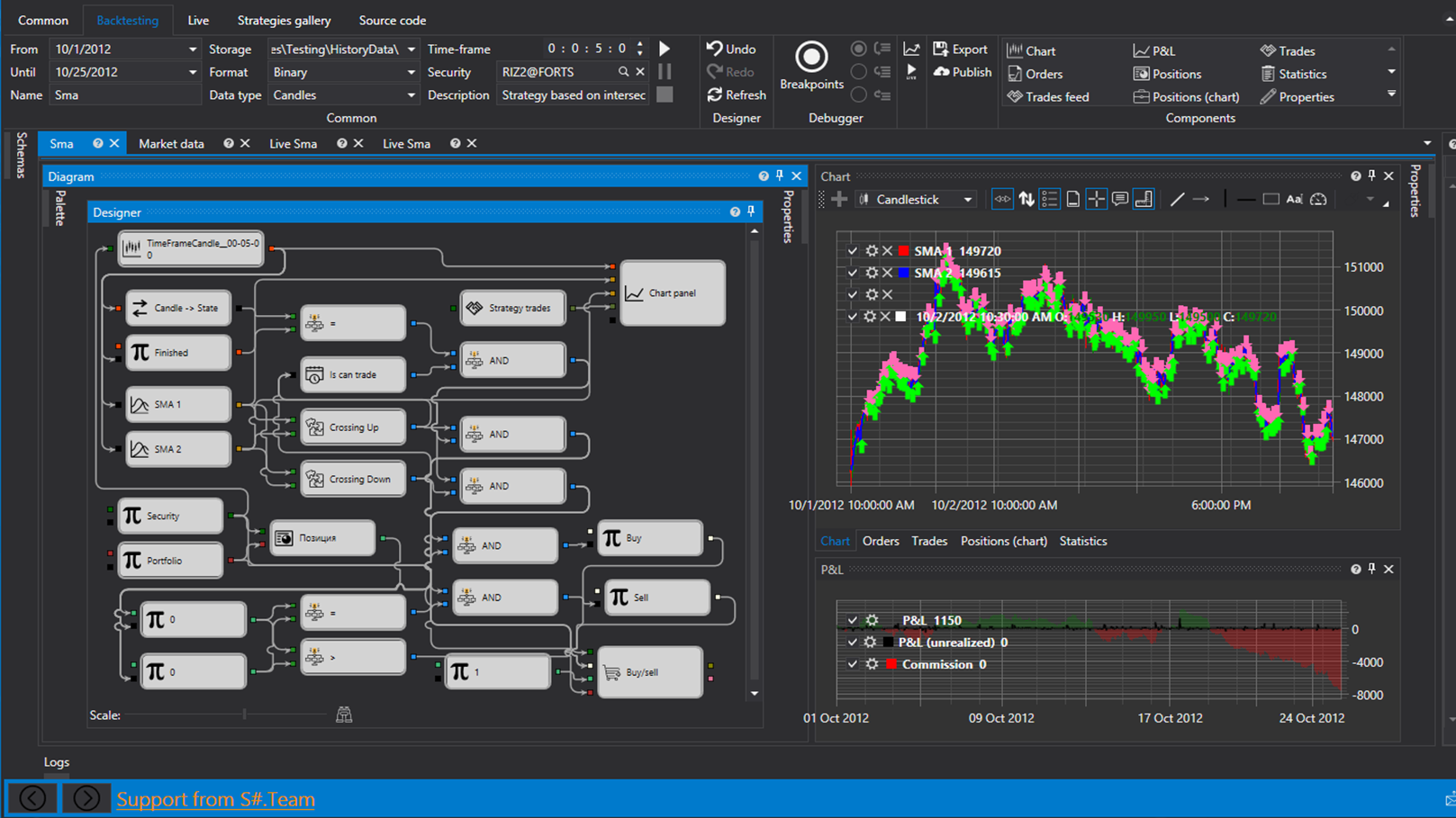Select the Buy/sell node in the diagram
The height and width of the screenshot is (818, 1456).
pos(650,672)
